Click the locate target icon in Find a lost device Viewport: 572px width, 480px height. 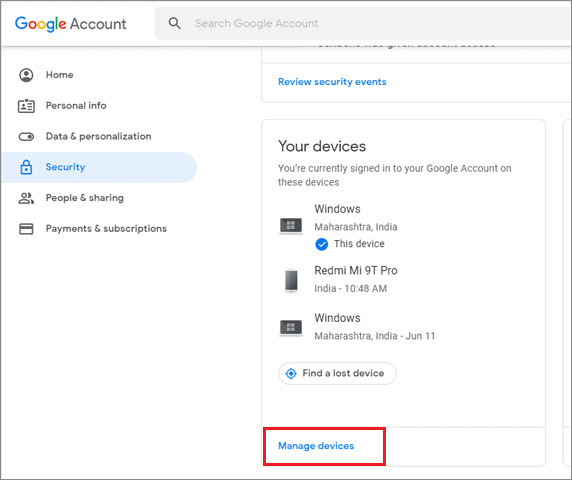click(x=291, y=373)
